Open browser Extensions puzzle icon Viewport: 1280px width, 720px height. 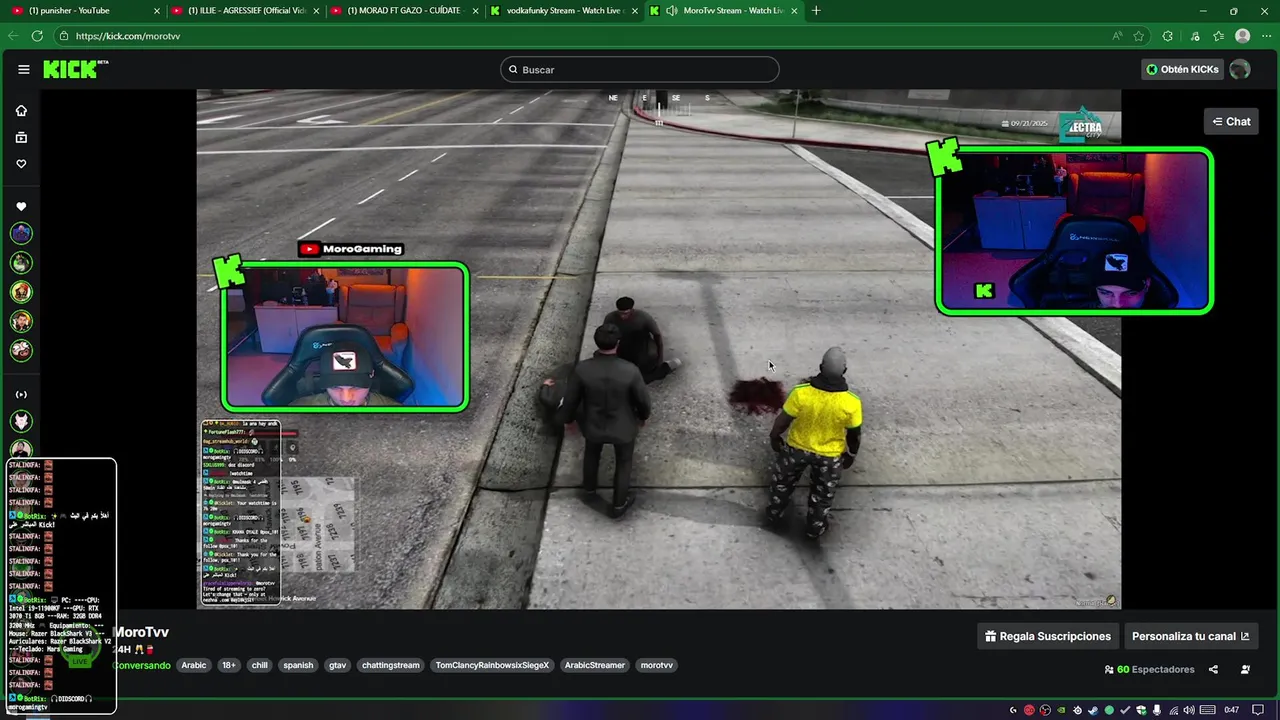1167,36
